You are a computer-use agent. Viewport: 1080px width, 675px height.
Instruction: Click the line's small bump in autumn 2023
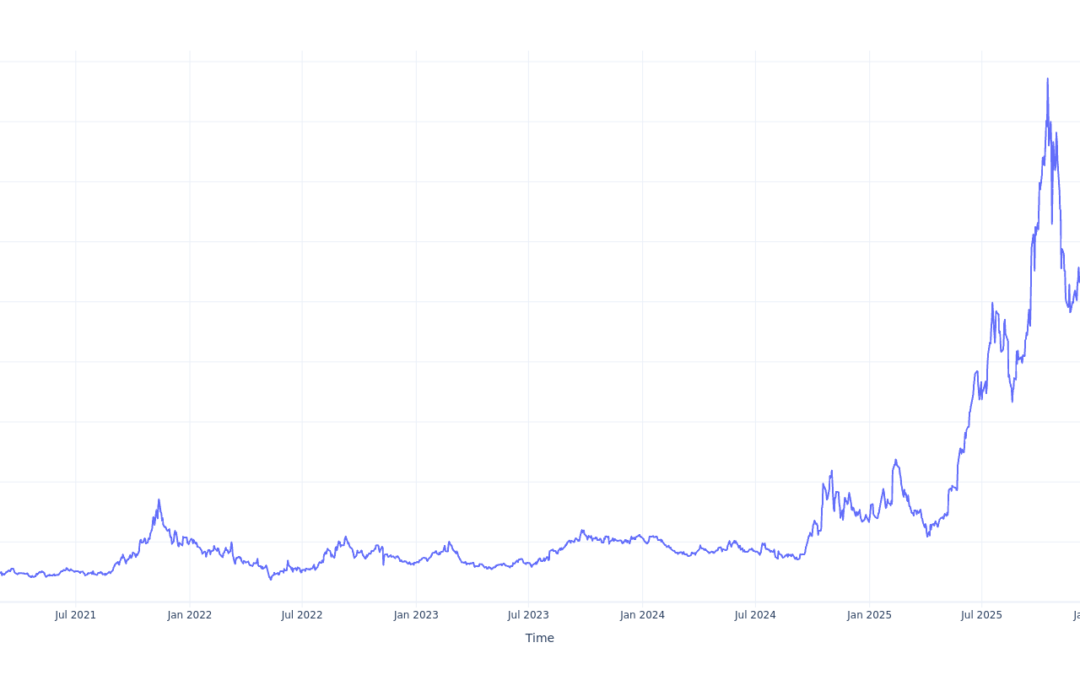click(582, 531)
